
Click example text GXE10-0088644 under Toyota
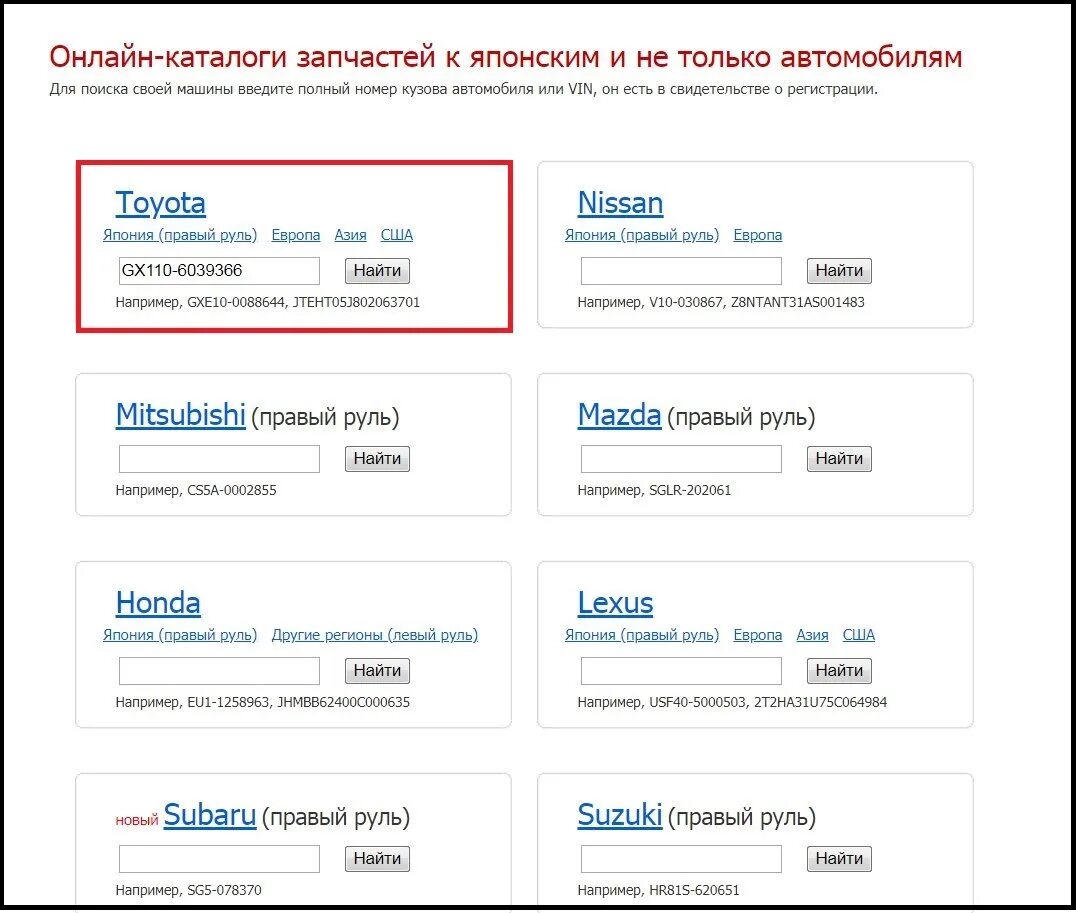pyautogui.click(x=235, y=302)
